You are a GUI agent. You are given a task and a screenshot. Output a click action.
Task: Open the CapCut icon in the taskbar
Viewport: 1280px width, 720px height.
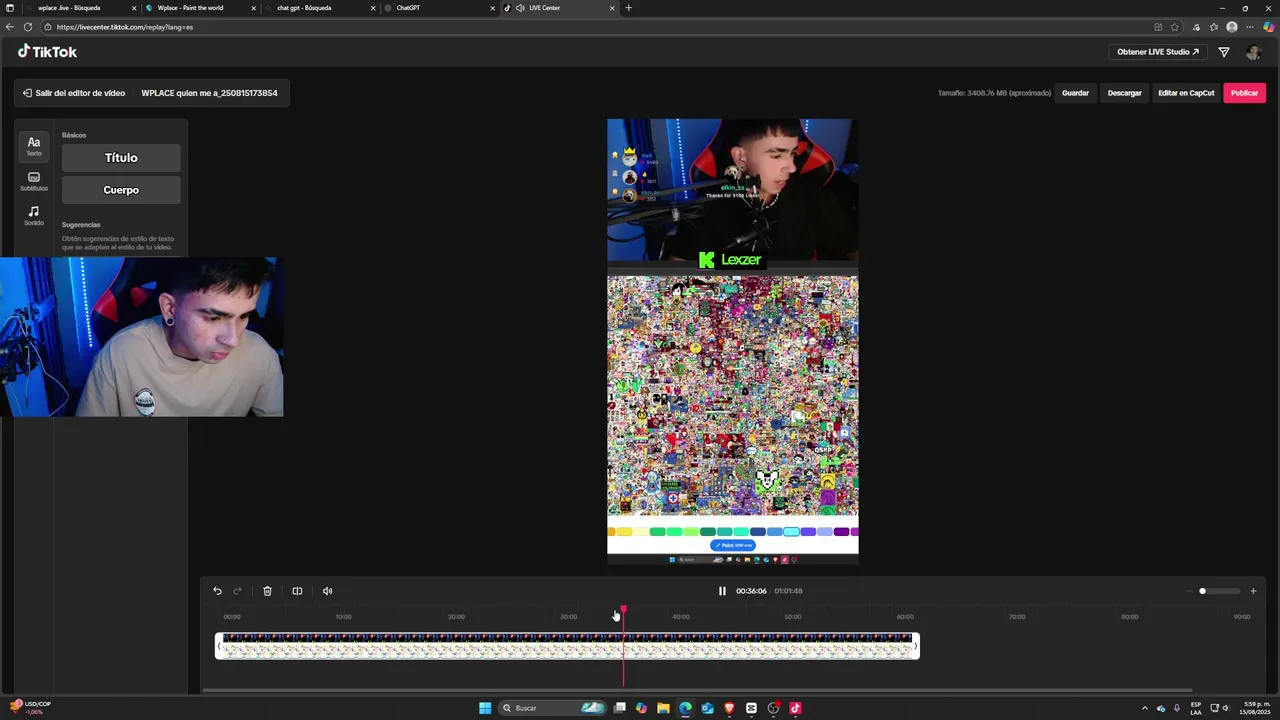(x=751, y=708)
